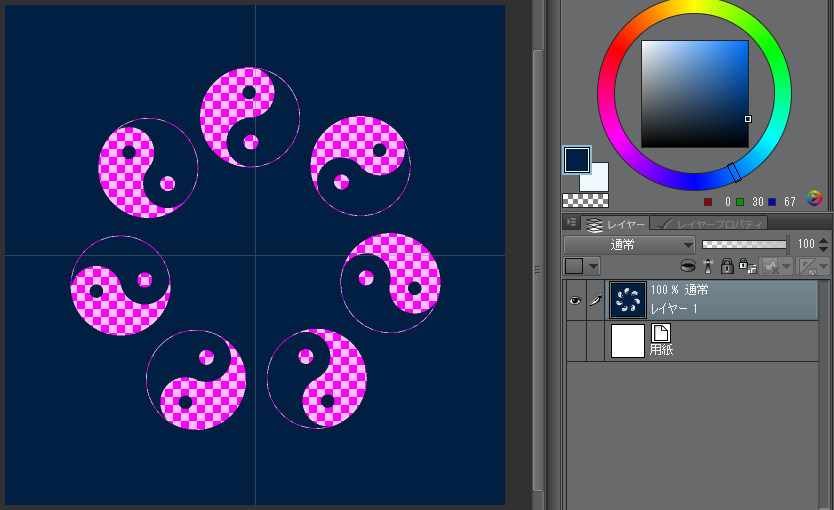Click the pen editing icon on レイヤー 1
This screenshot has height=510, width=834.
(596, 300)
